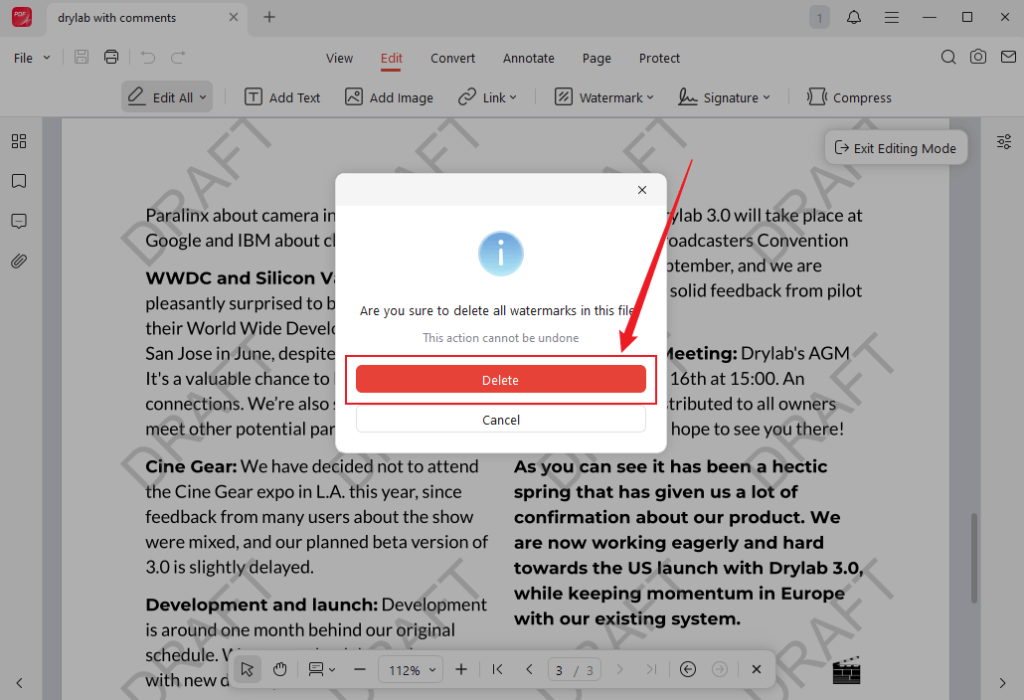Image resolution: width=1024 pixels, height=700 pixels.
Task: Open the comments panel in the sidebar
Action: pyautogui.click(x=18, y=221)
